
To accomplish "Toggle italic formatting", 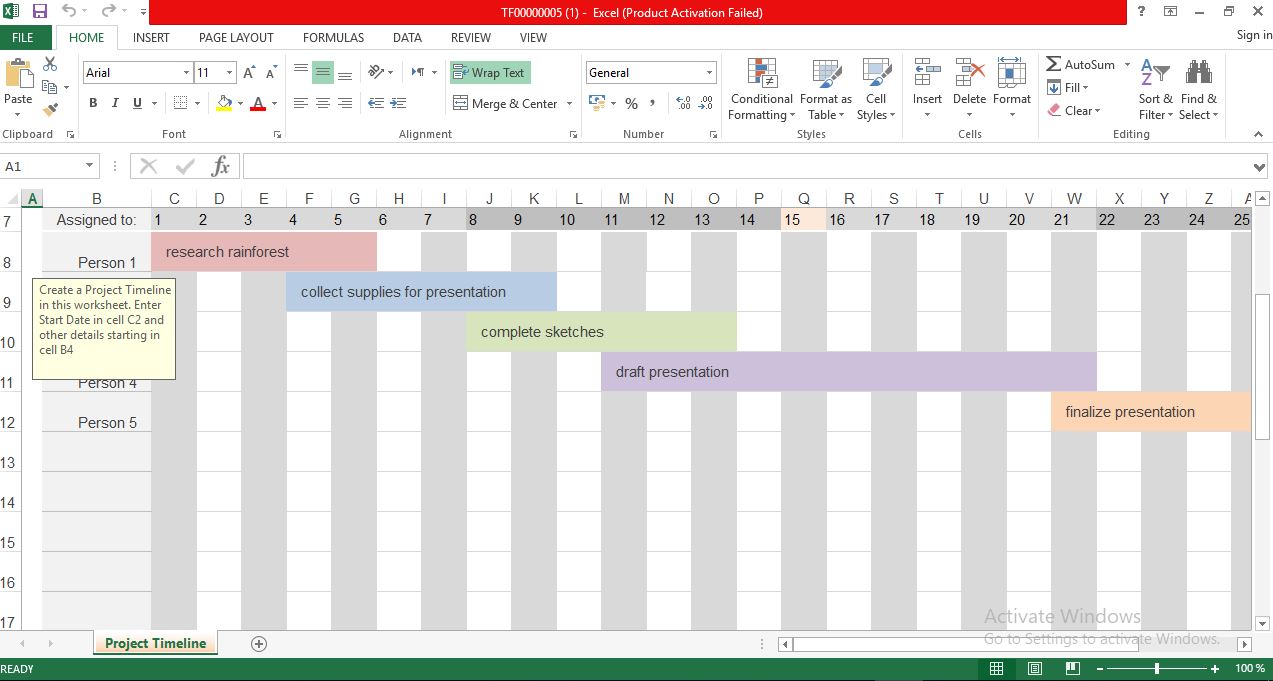I will coord(111,103).
